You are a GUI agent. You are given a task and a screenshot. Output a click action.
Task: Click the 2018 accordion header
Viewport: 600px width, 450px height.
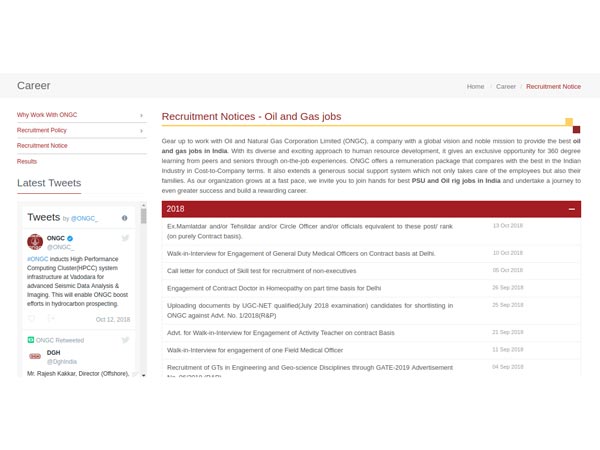tap(371, 209)
